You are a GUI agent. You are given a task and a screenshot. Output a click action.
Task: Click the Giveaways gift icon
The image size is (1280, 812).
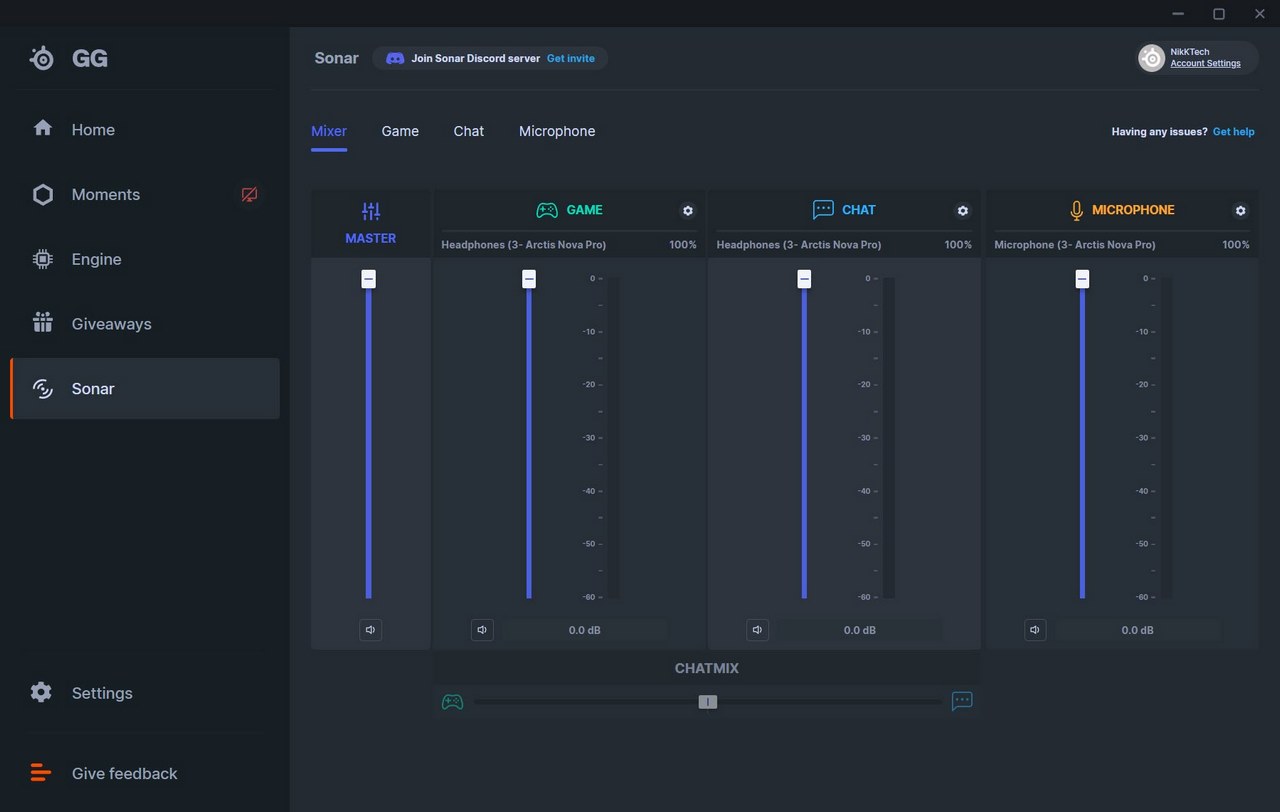coord(42,322)
